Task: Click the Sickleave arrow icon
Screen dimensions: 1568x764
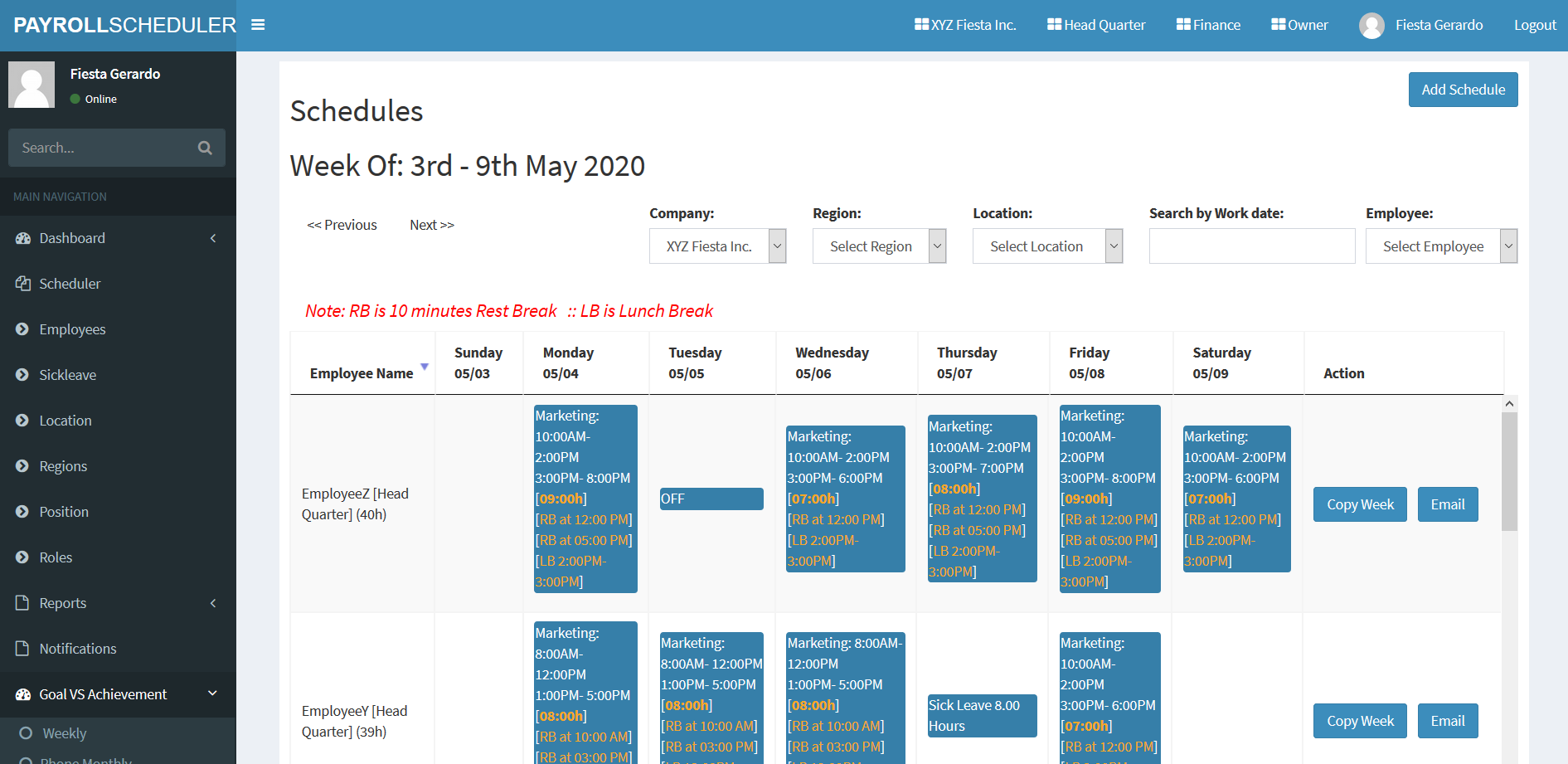Action: pyautogui.click(x=22, y=375)
